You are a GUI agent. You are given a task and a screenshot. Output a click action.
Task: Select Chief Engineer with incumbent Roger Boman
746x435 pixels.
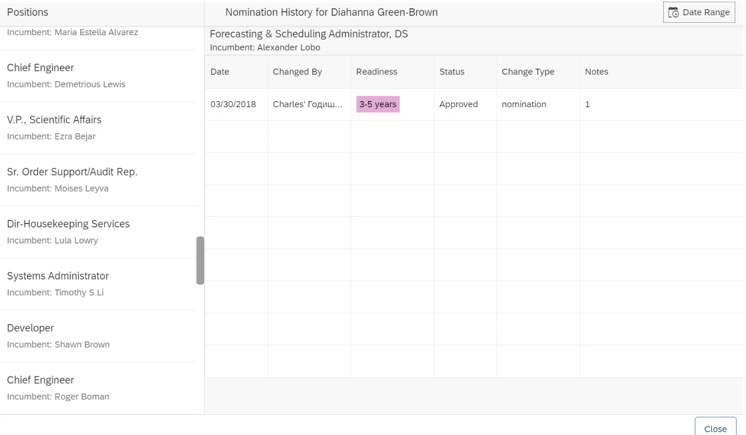point(100,388)
